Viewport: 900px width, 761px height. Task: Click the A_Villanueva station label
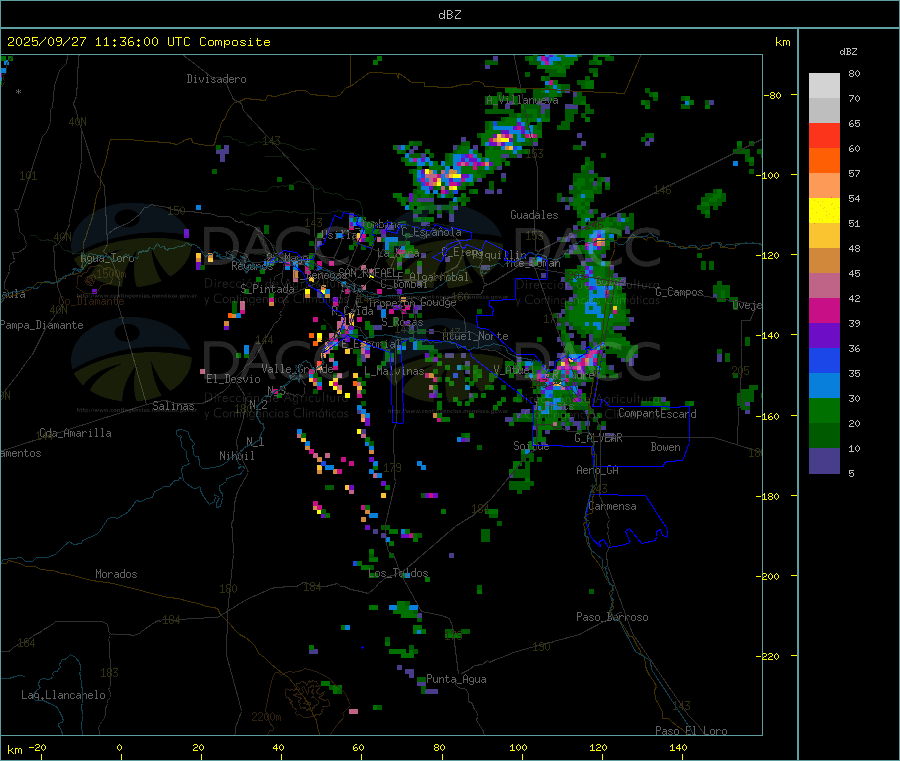tap(522, 100)
